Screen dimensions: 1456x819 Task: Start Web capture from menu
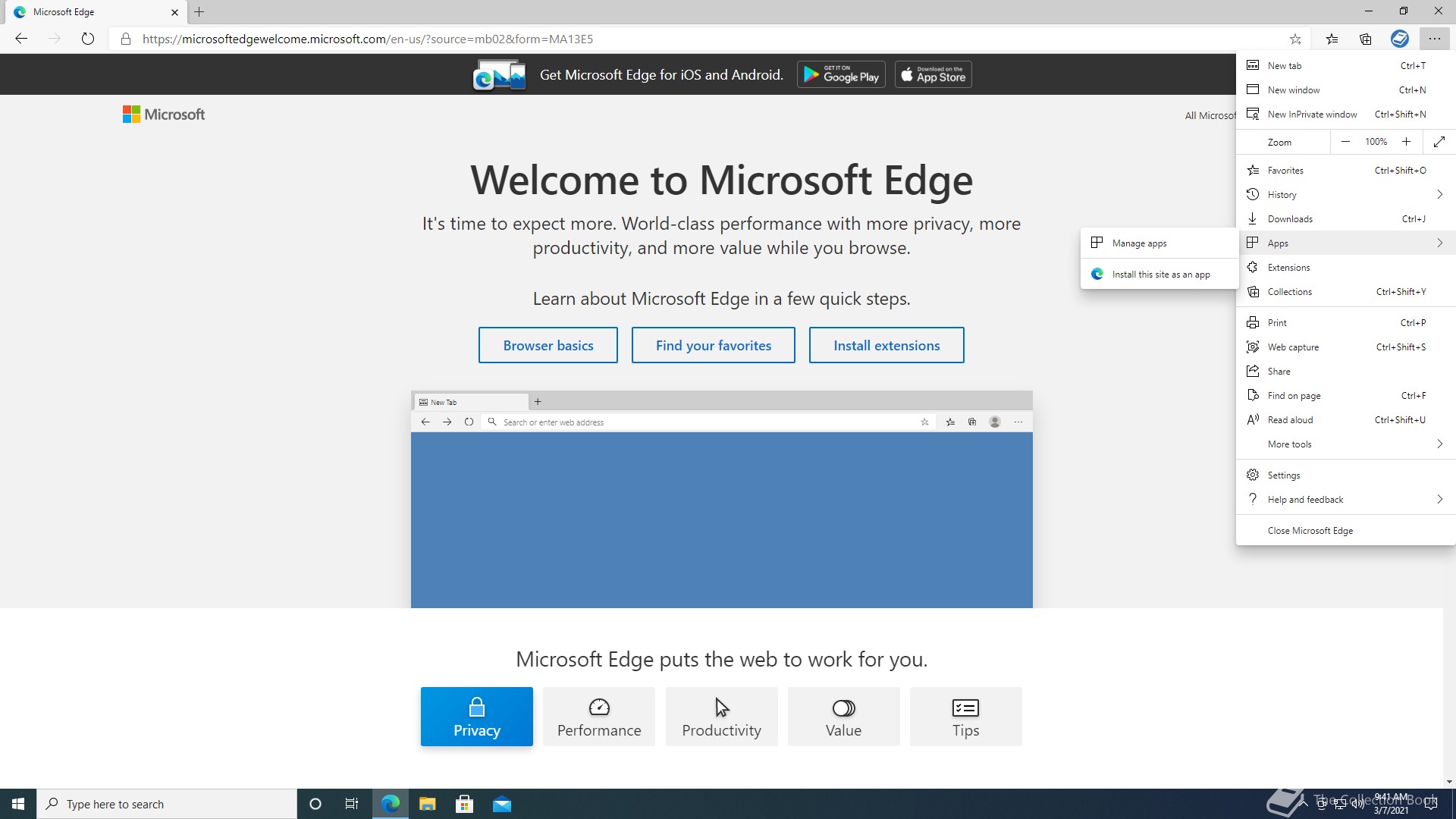(1346, 347)
